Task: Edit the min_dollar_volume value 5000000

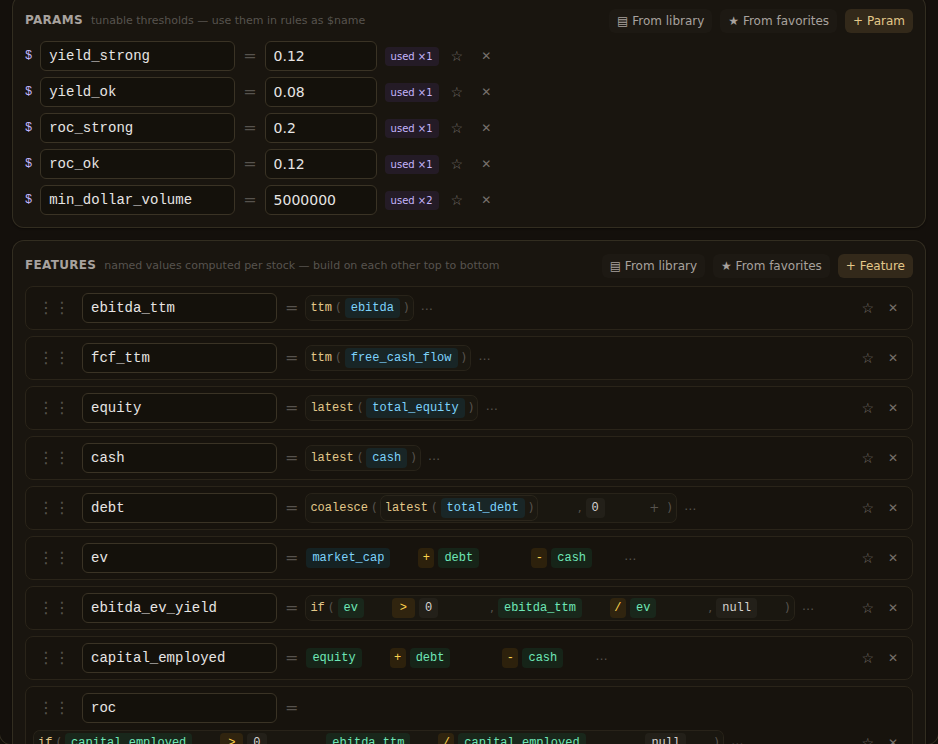Action: point(321,200)
